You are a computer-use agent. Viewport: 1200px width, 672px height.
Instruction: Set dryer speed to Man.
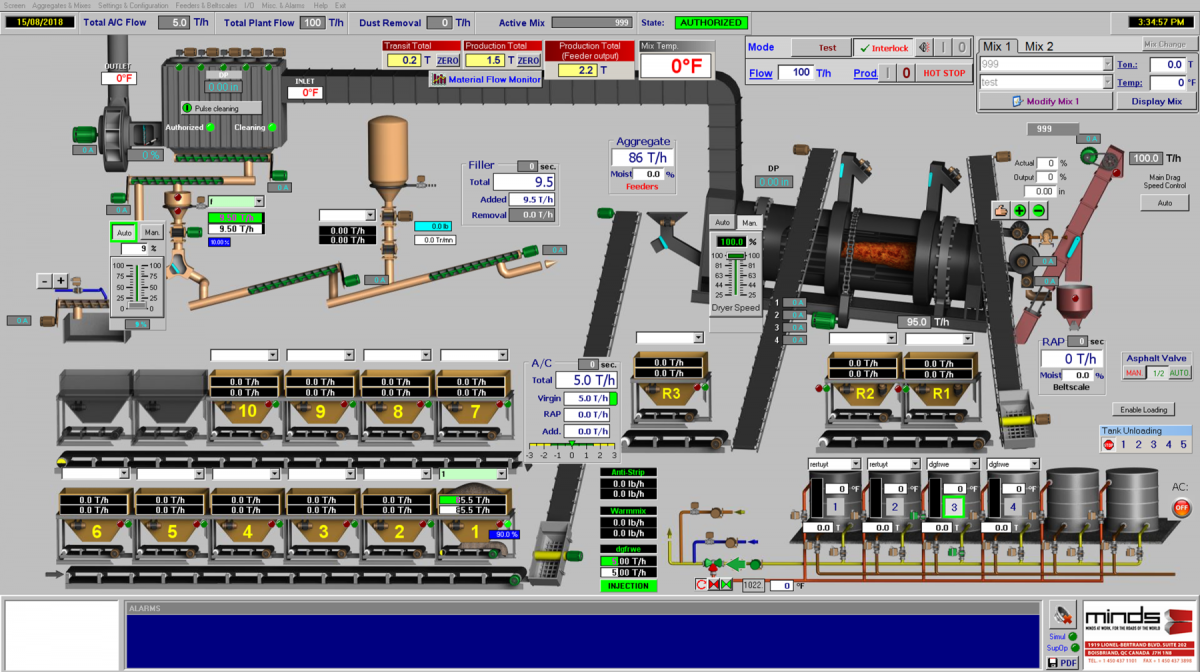pyautogui.click(x=748, y=222)
